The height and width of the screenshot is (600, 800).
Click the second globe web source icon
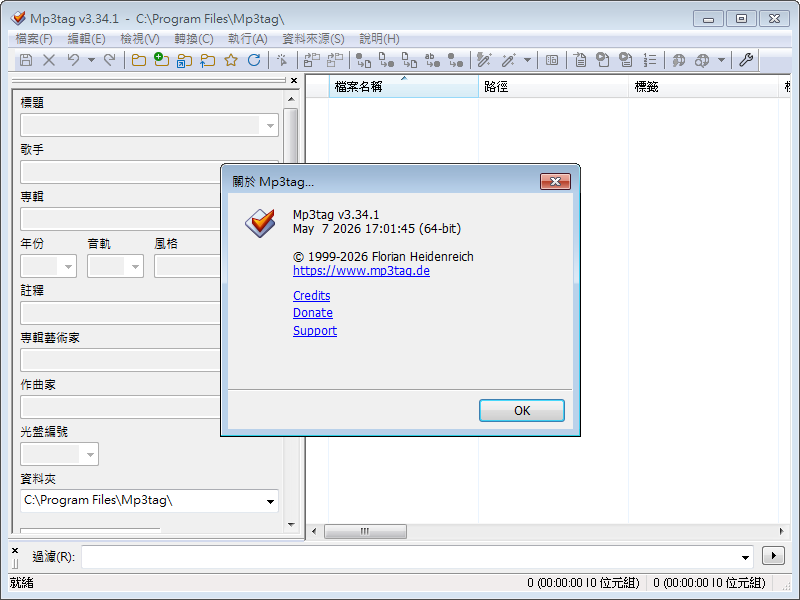[702, 60]
